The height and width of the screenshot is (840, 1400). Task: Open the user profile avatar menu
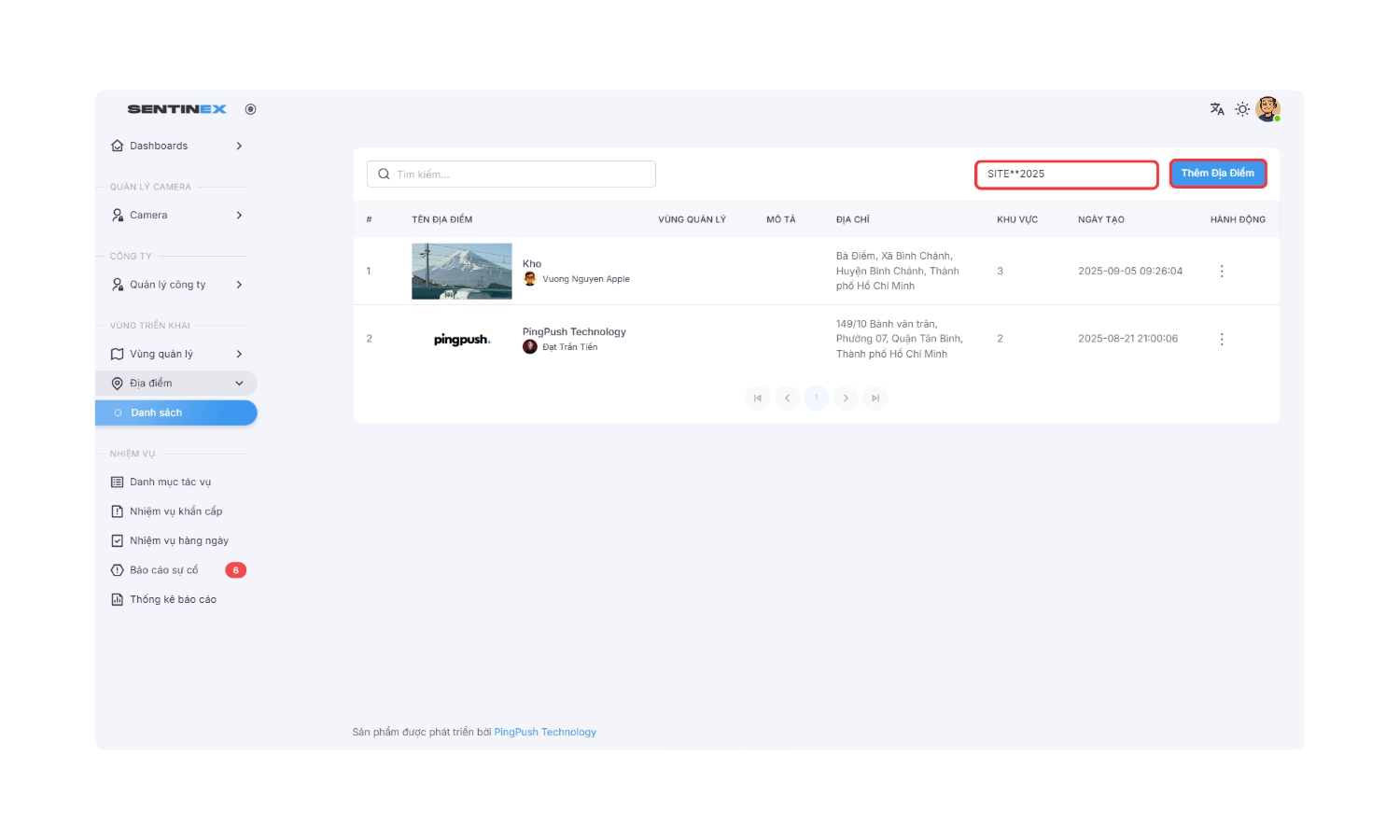point(1267,109)
